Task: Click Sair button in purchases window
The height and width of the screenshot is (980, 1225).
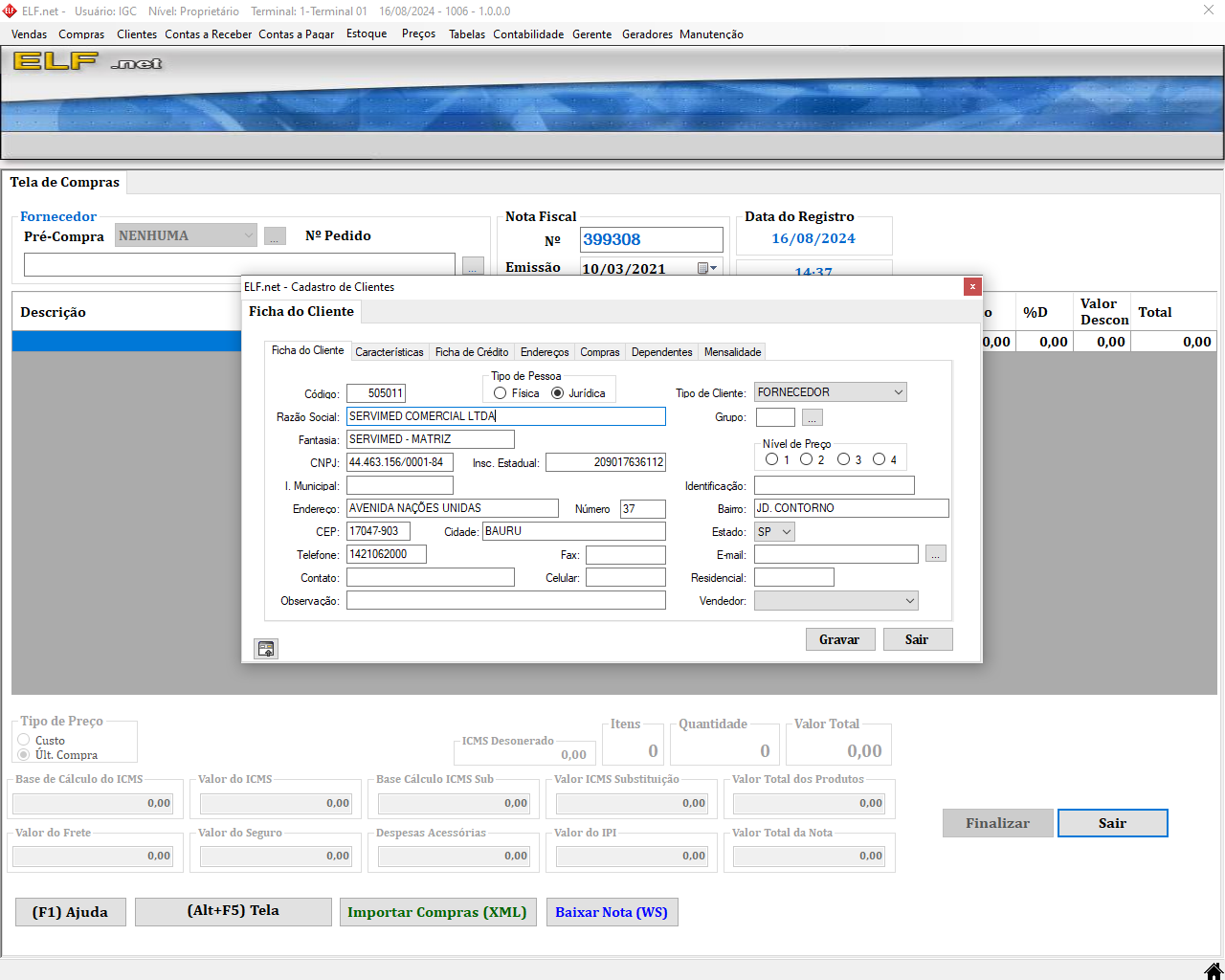Action: tap(1113, 823)
